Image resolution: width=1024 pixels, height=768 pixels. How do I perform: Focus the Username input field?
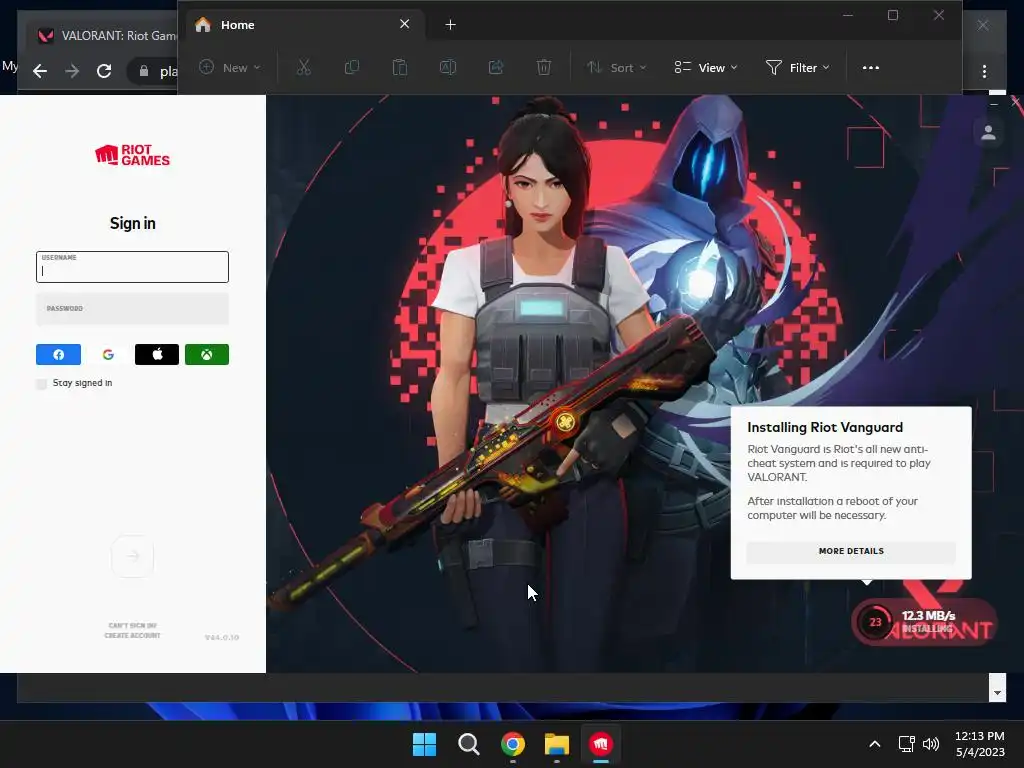(133, 267)
